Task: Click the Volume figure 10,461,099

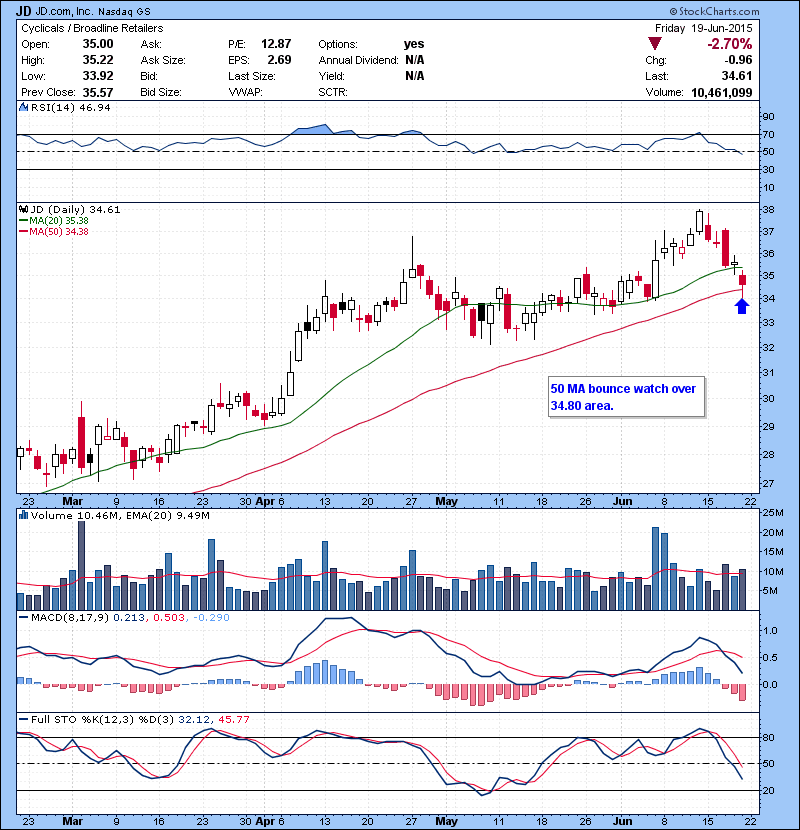Action: (x=722, y=93)
